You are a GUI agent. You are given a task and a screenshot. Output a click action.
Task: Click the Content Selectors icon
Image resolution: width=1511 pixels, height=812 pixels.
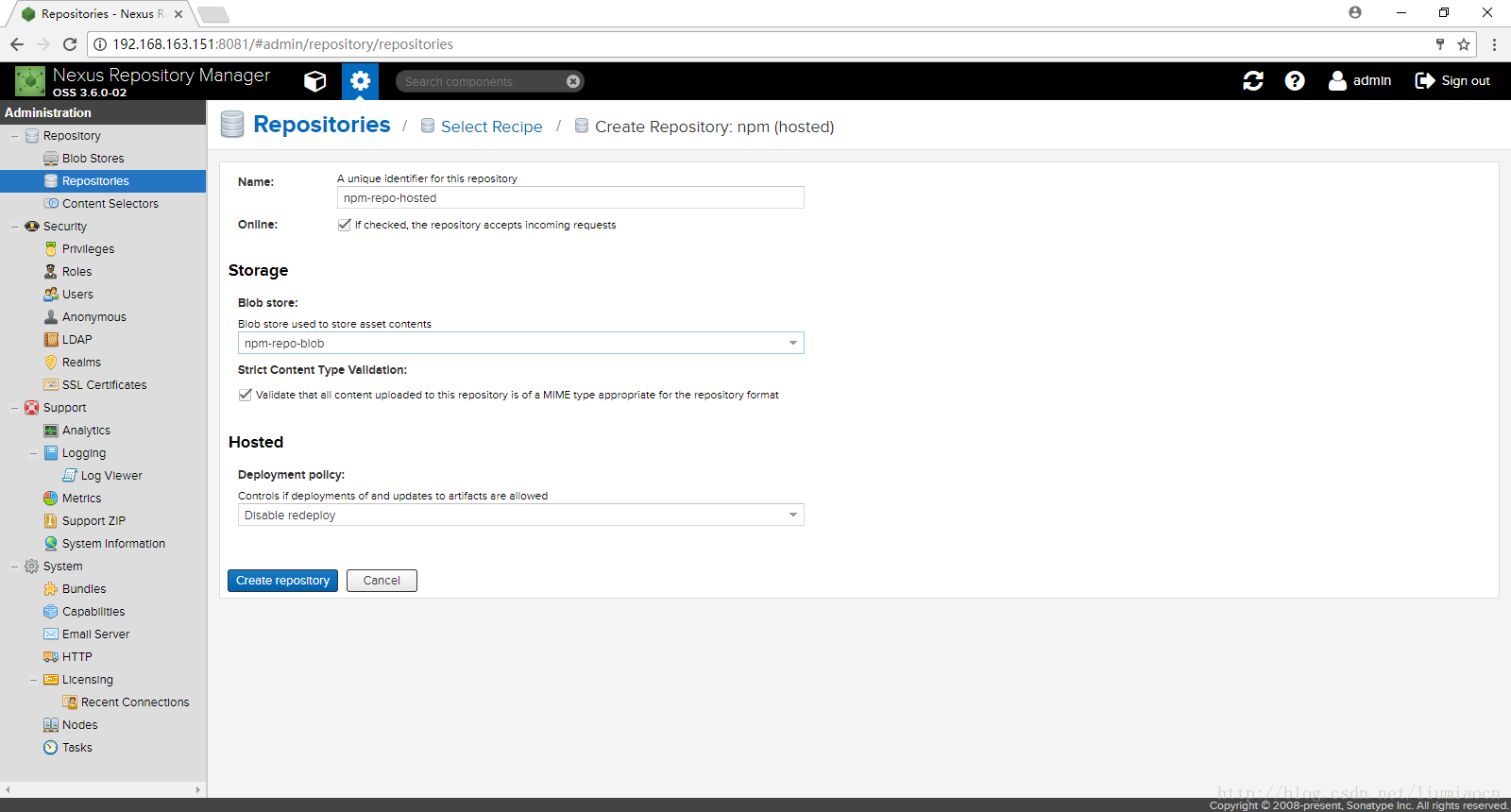51,204
